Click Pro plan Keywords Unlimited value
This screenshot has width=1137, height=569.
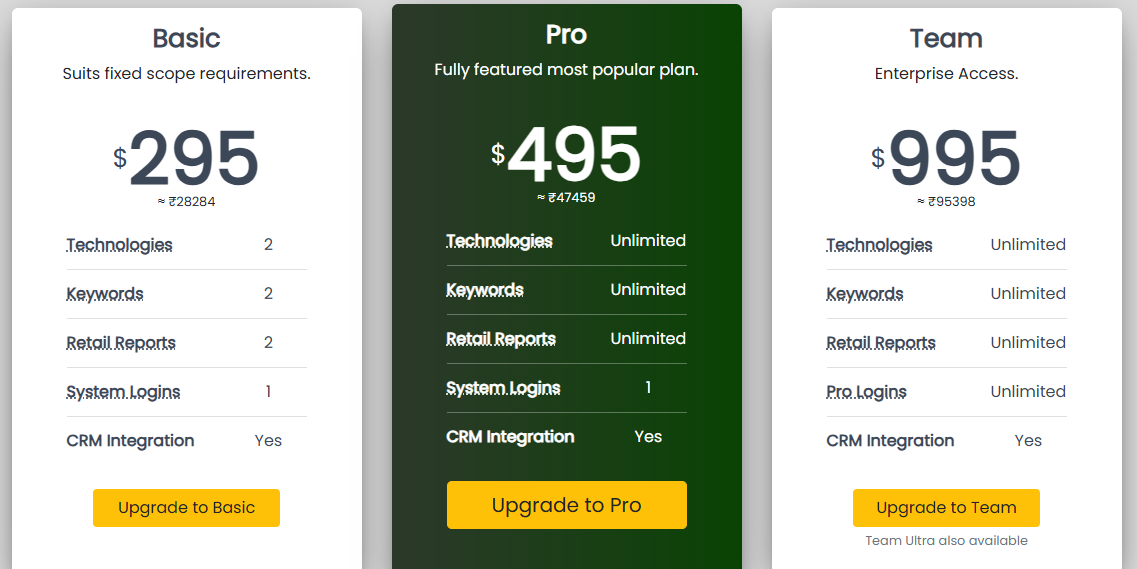pyautogui.click(x=648, y=290)
